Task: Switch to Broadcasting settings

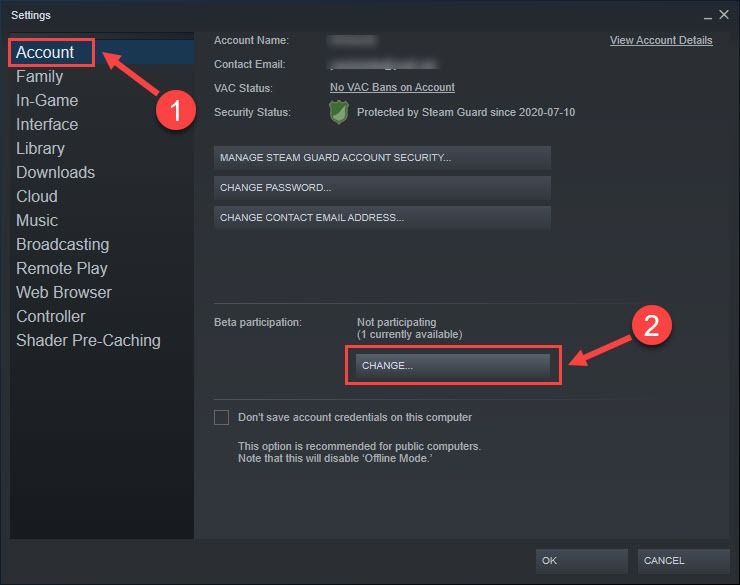Action: pyautogui.click(x=62, y=244)
